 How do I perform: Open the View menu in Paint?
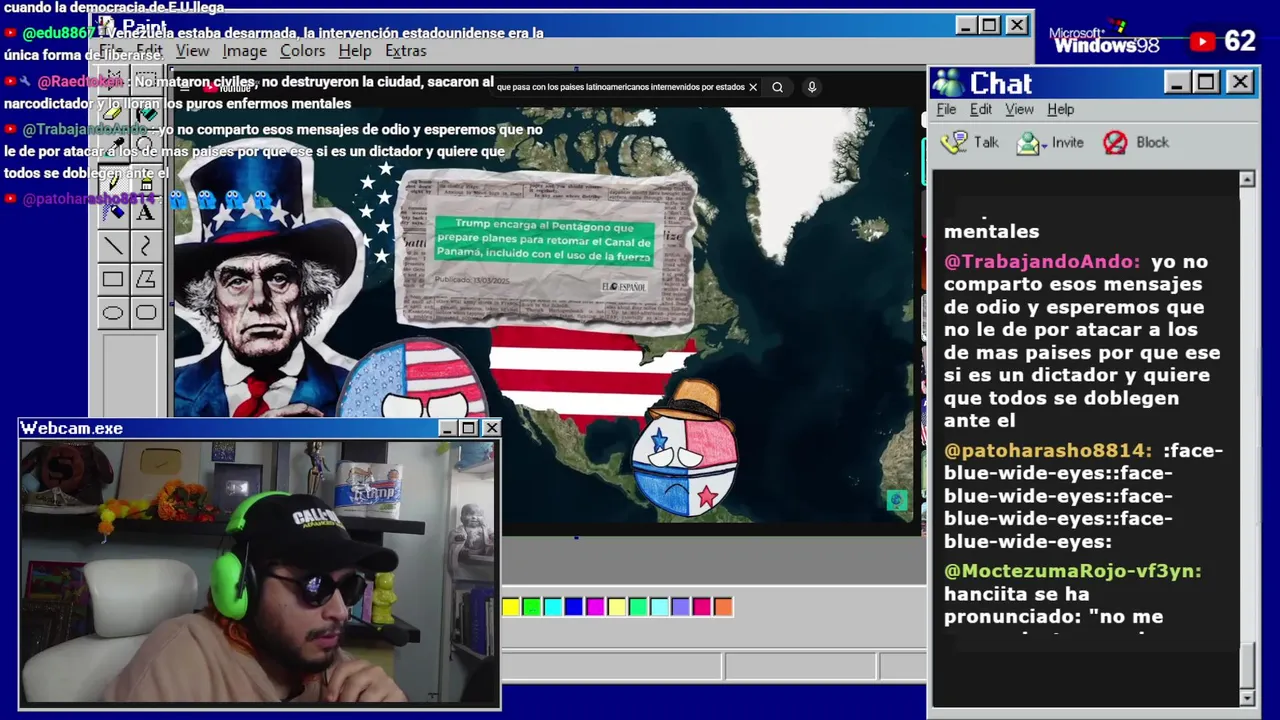pos(192,51)
